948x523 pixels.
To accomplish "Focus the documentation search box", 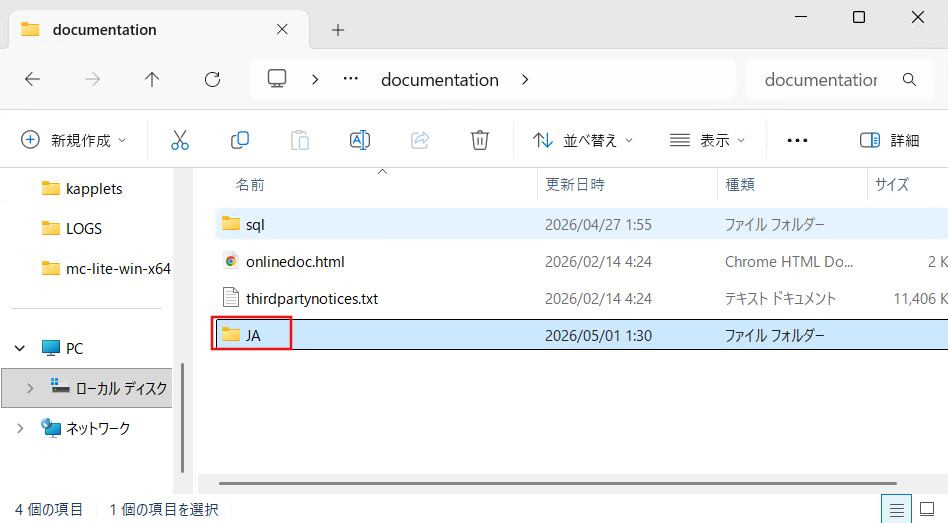I will point(820,79).
